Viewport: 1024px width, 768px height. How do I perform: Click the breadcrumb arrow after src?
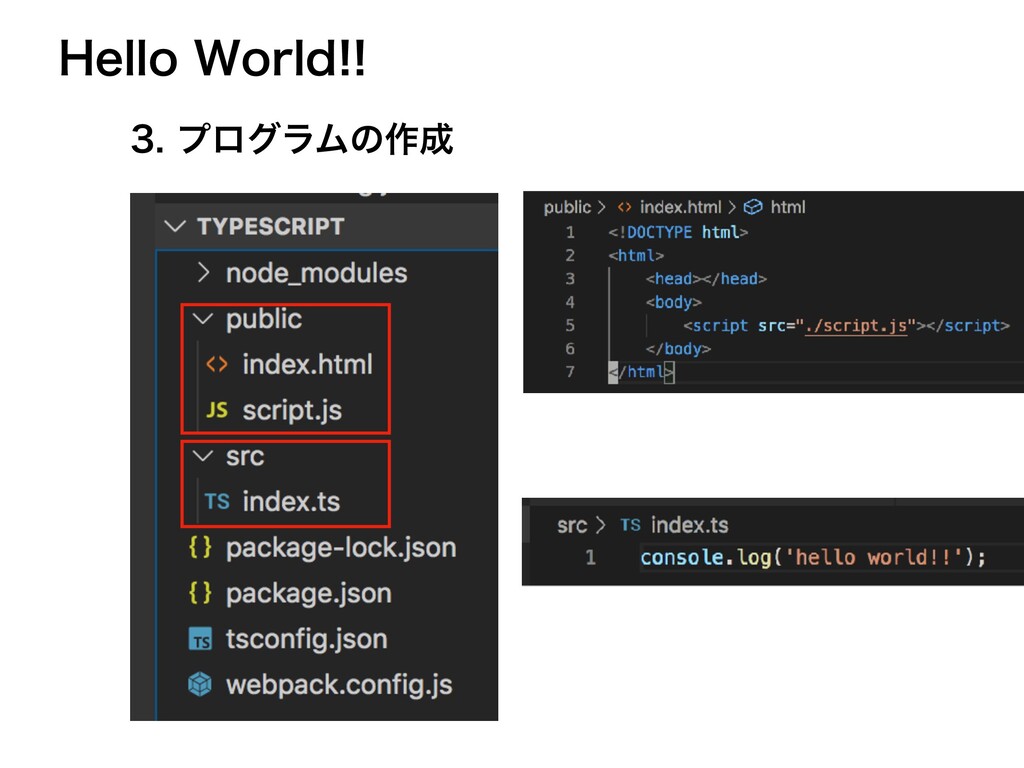tap(600, 525)
